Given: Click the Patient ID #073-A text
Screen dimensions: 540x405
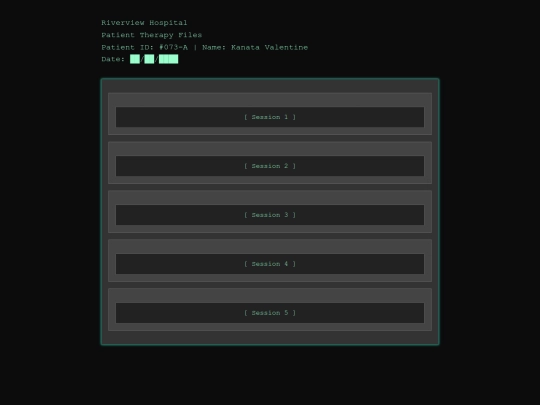Looking at the screenshot, I should coord(145,48).
